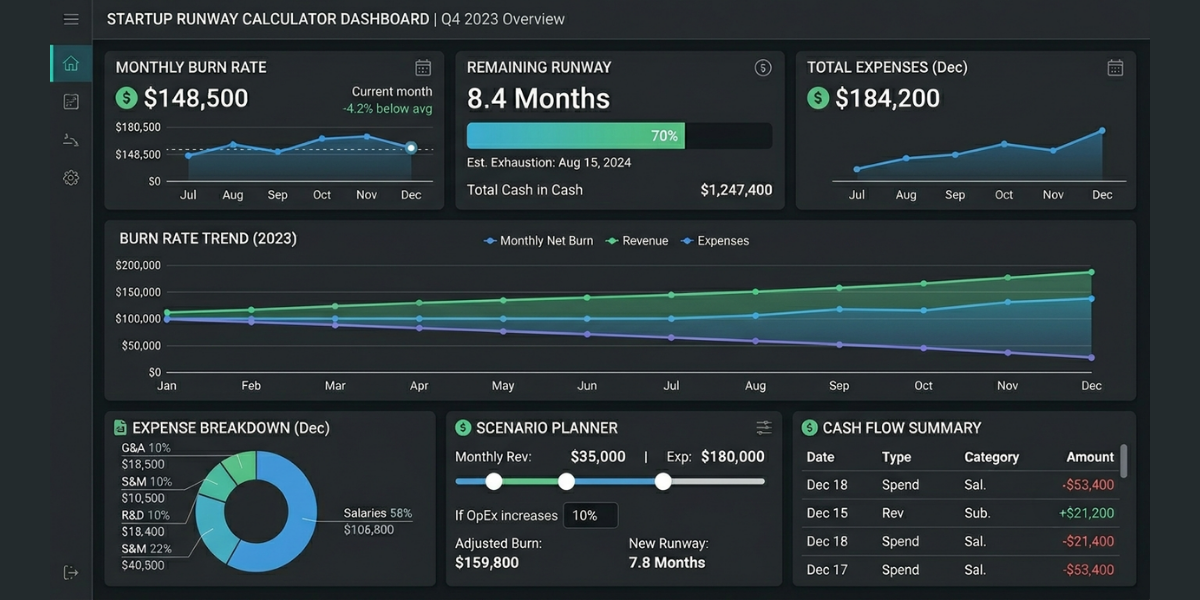The height and width of the screenshot is (600, 1200).
Task: Click the Burn Rate Trend (2023) heading
Action: click(208, 239)
